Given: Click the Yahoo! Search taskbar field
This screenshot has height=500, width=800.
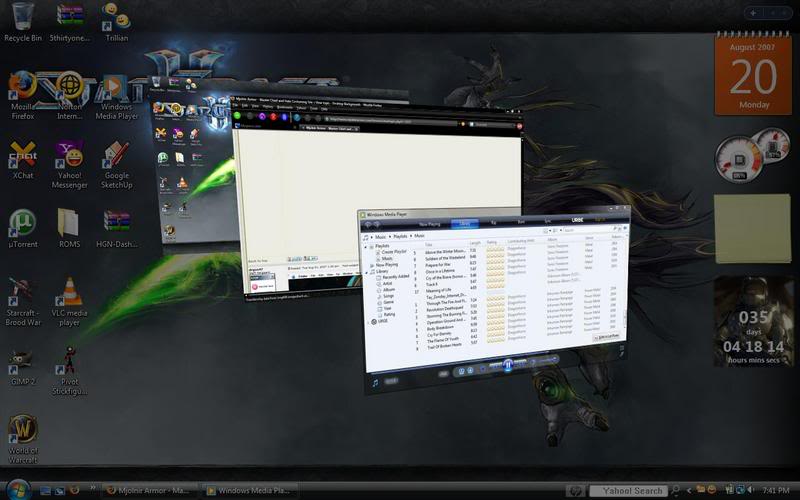Looking at the screenshot, I should click(x=629, y=491).
